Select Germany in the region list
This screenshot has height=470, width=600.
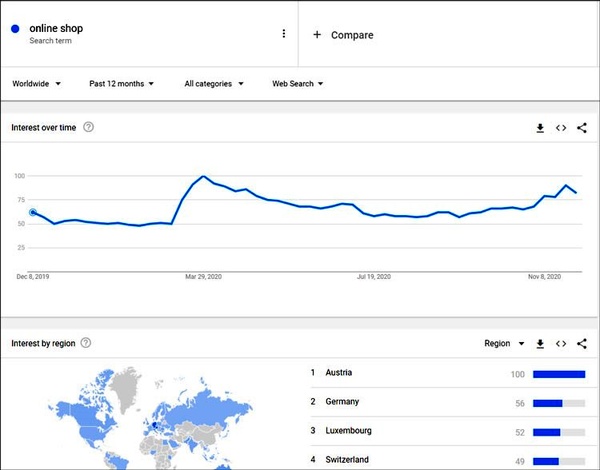[341, 402]
